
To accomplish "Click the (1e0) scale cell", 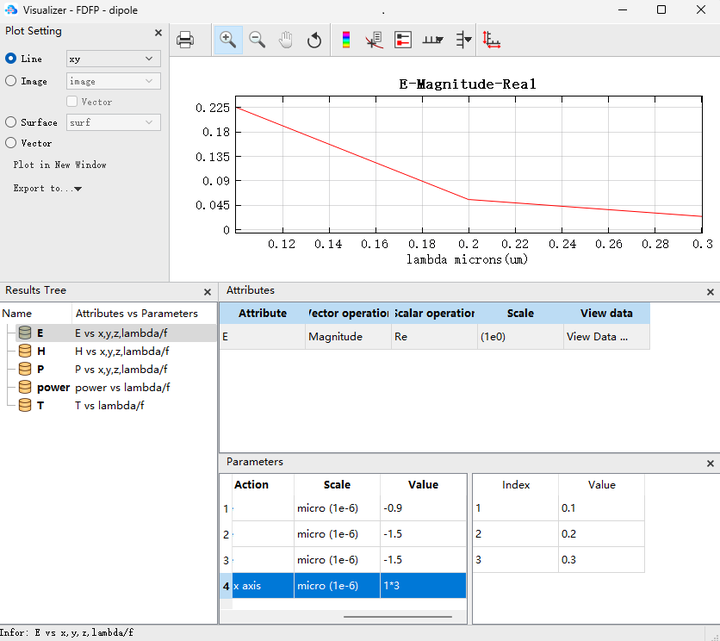I will 520,337.
